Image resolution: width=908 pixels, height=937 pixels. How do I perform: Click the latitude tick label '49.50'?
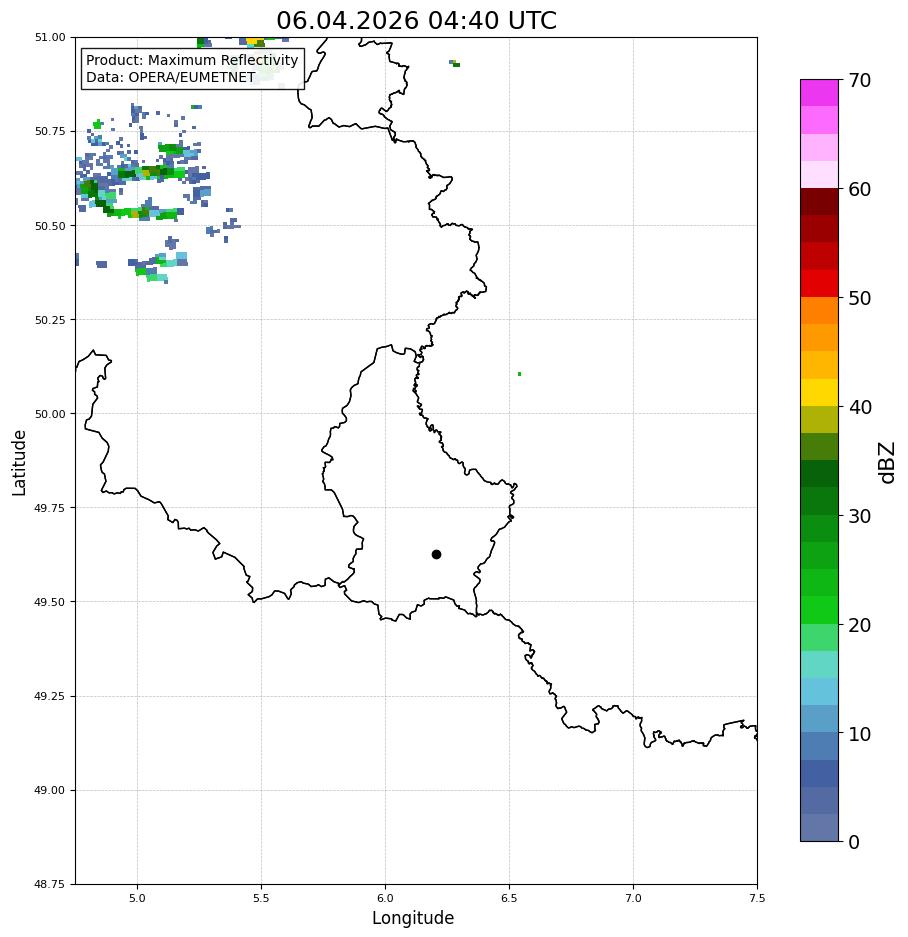point(50,602)
